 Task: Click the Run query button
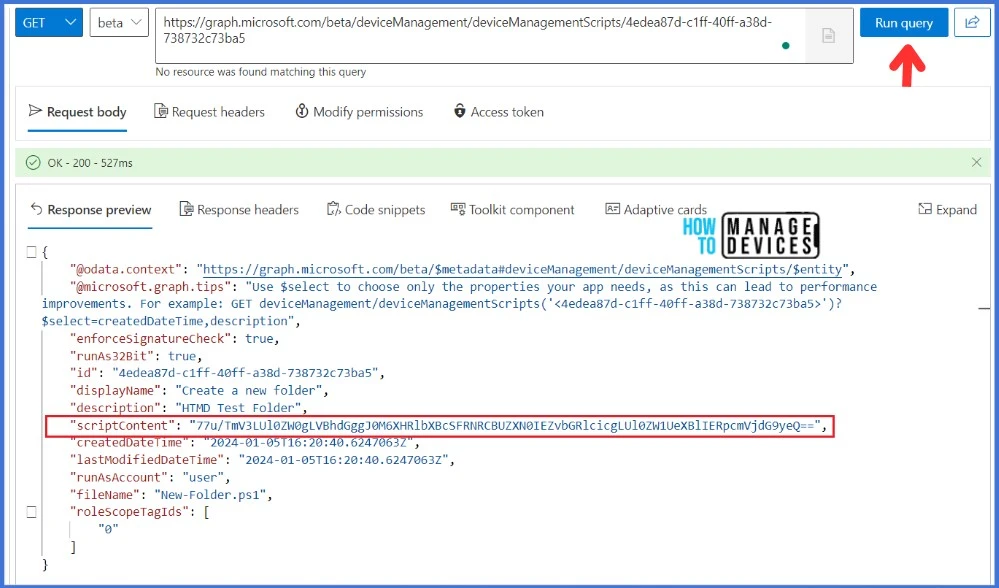coord(903,23)
